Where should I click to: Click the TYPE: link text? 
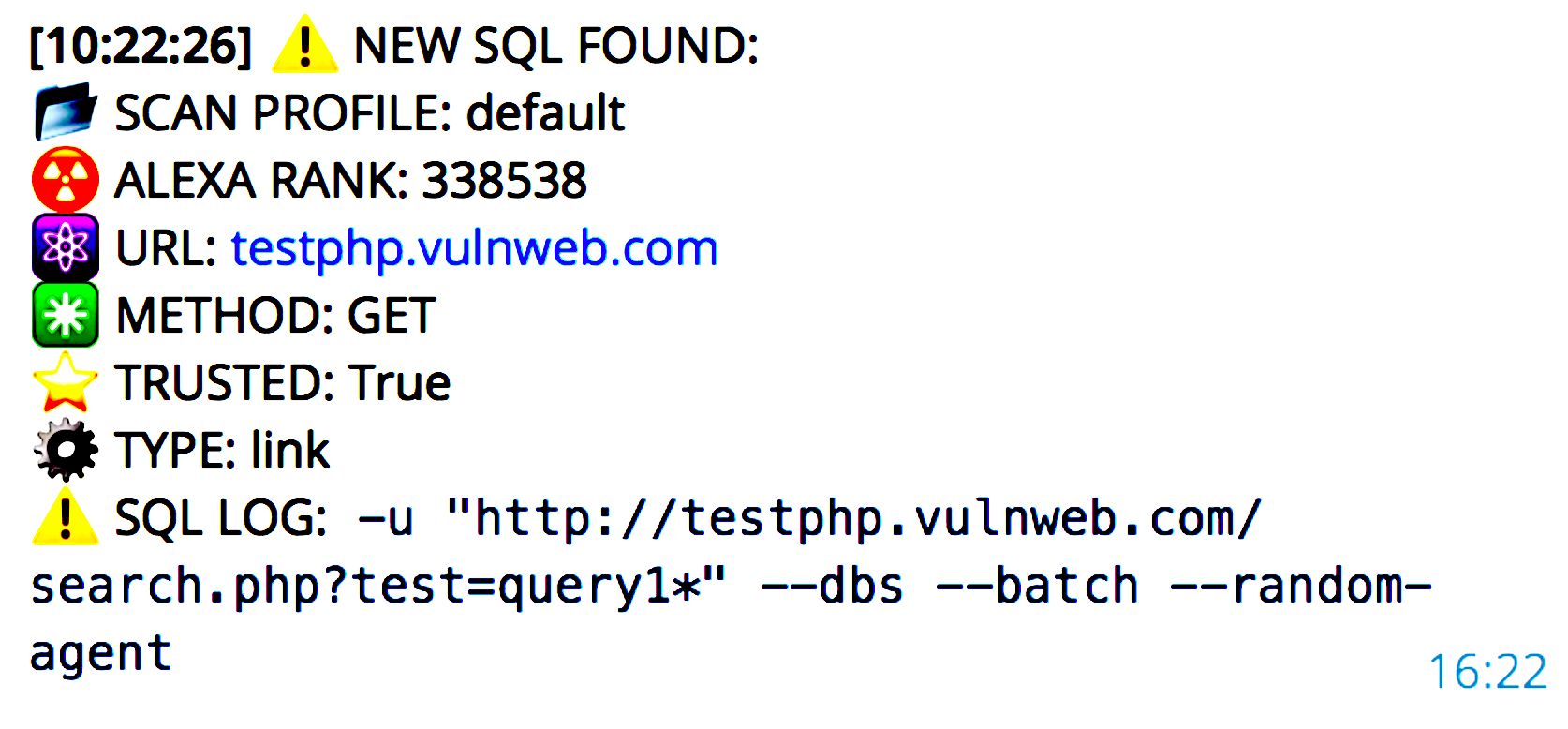click(x=222, y=451)
